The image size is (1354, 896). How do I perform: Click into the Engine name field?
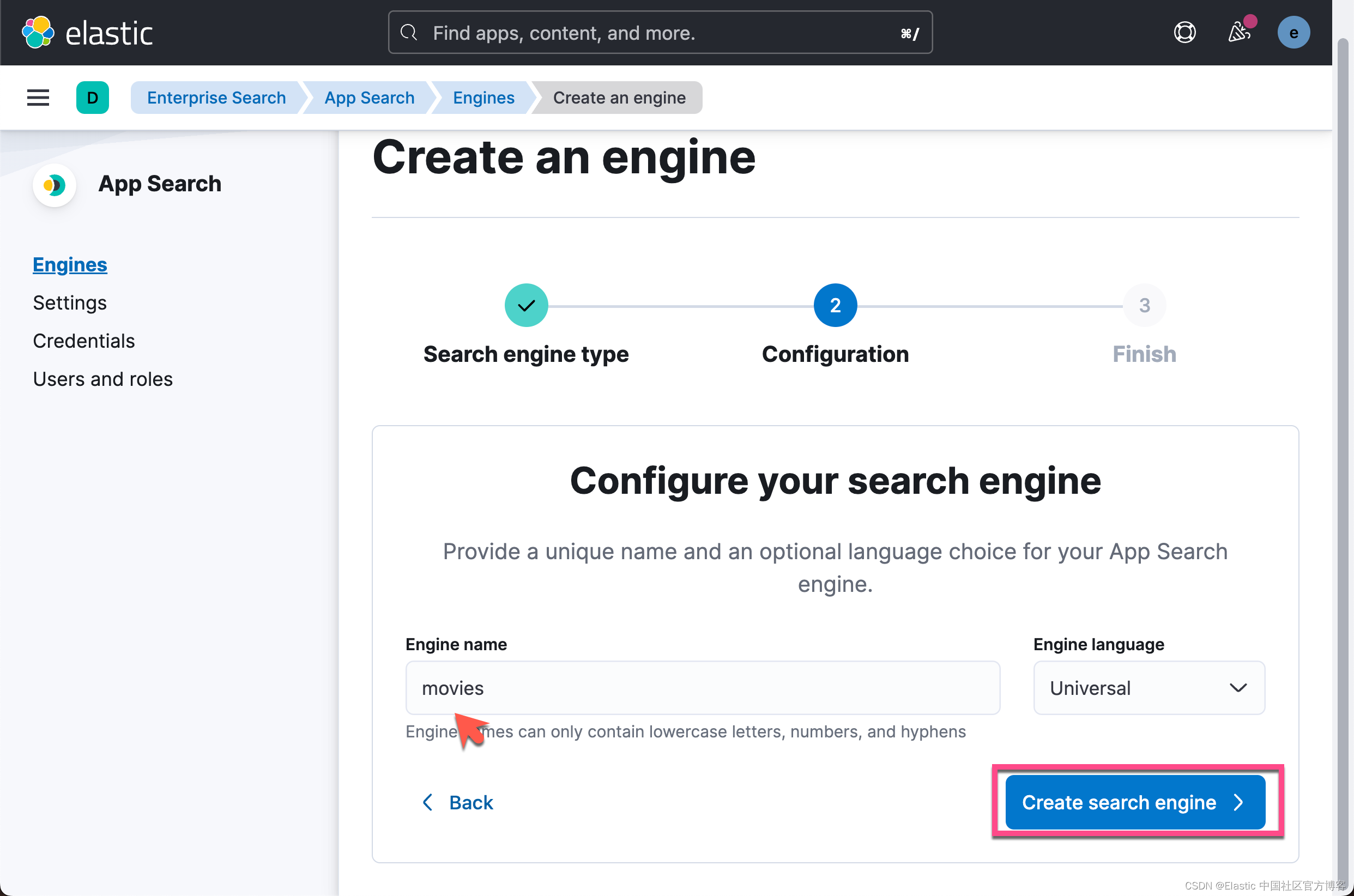703,688
